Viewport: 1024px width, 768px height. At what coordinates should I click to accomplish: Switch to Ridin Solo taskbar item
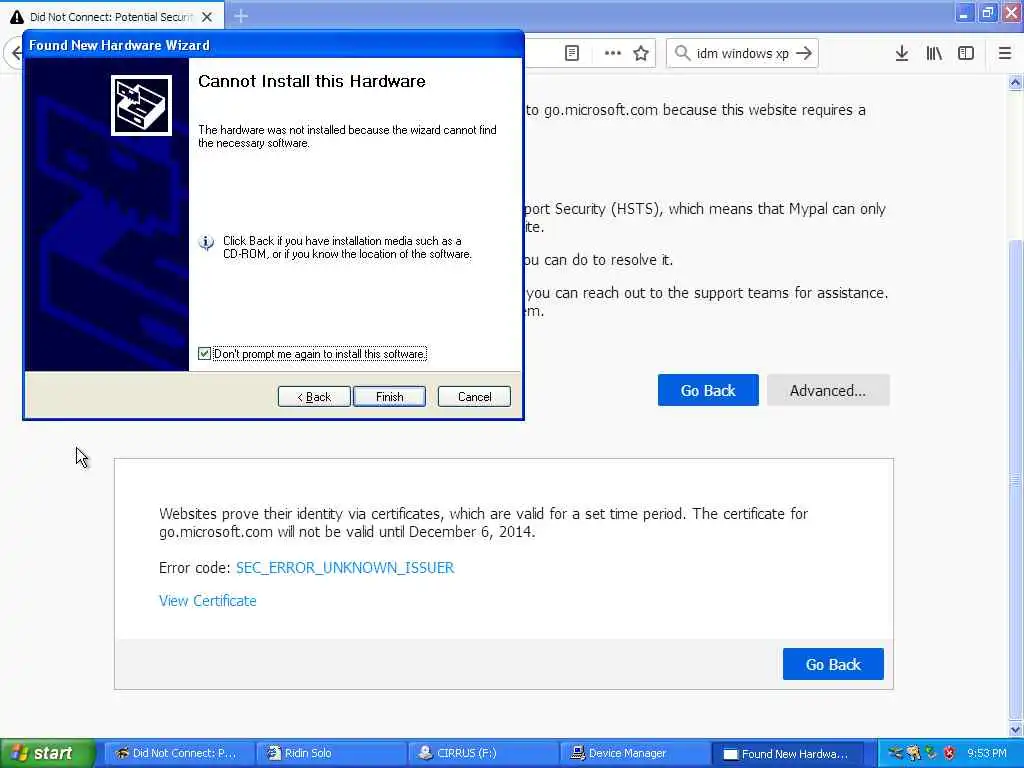330,753
